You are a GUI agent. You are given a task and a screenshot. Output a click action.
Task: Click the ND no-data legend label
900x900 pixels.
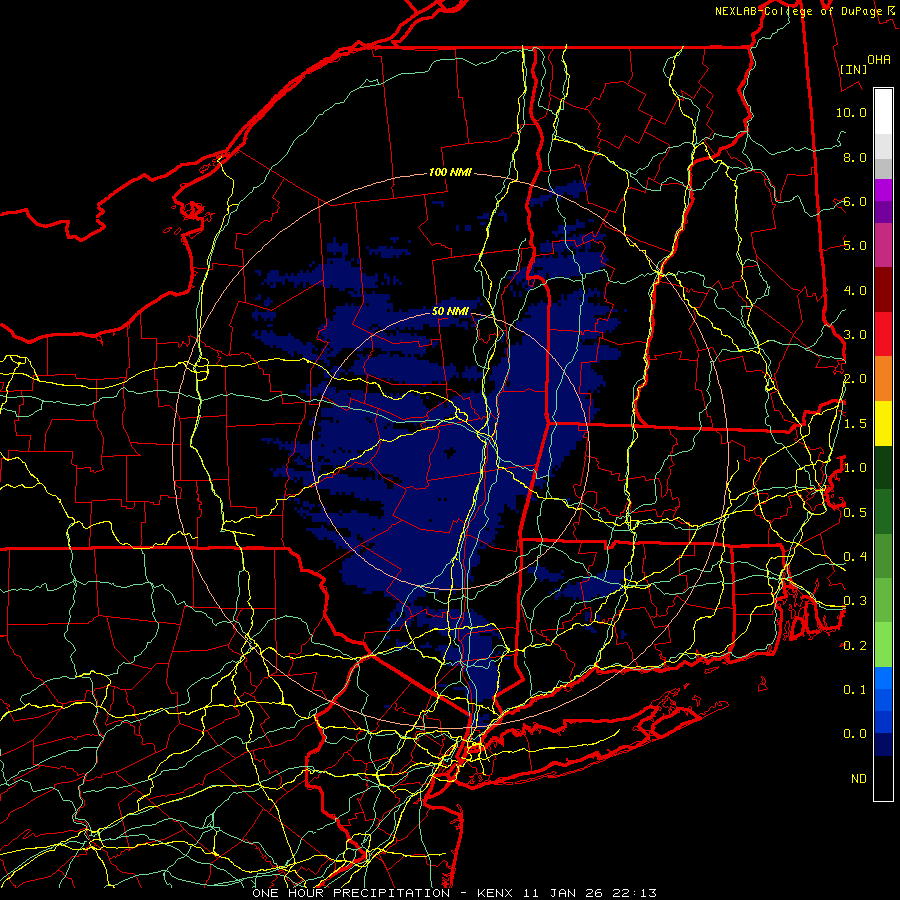pyautogui.click(x=859, y=778)
